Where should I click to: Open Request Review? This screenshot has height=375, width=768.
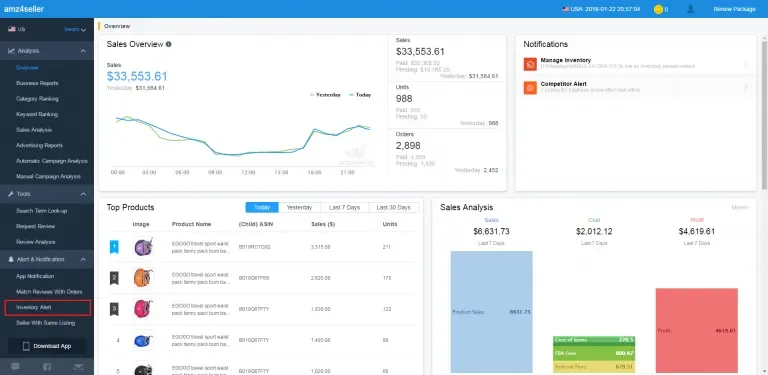click(35, 226)
